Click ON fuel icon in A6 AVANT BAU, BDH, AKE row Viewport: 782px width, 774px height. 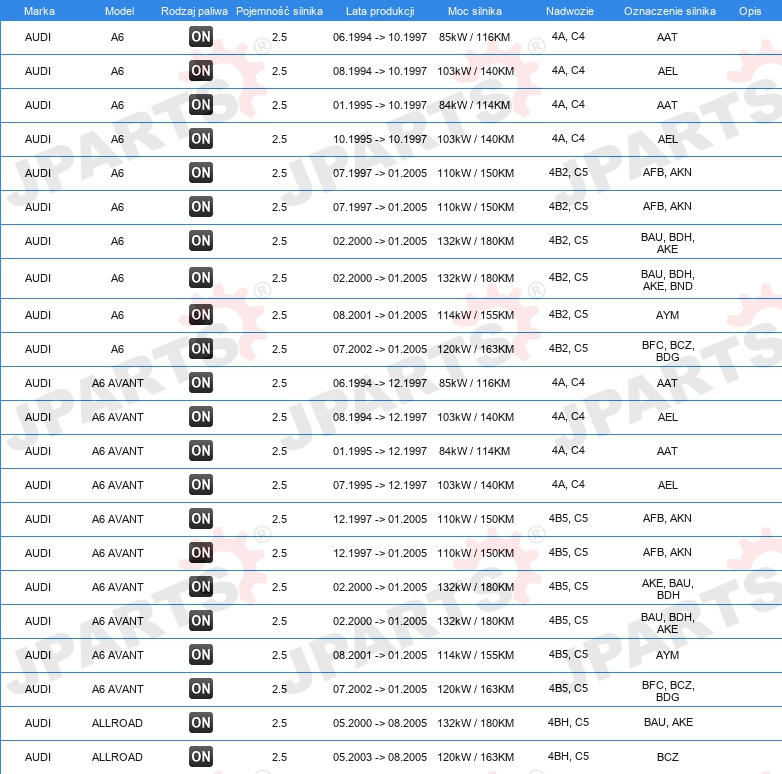[201, 620]
